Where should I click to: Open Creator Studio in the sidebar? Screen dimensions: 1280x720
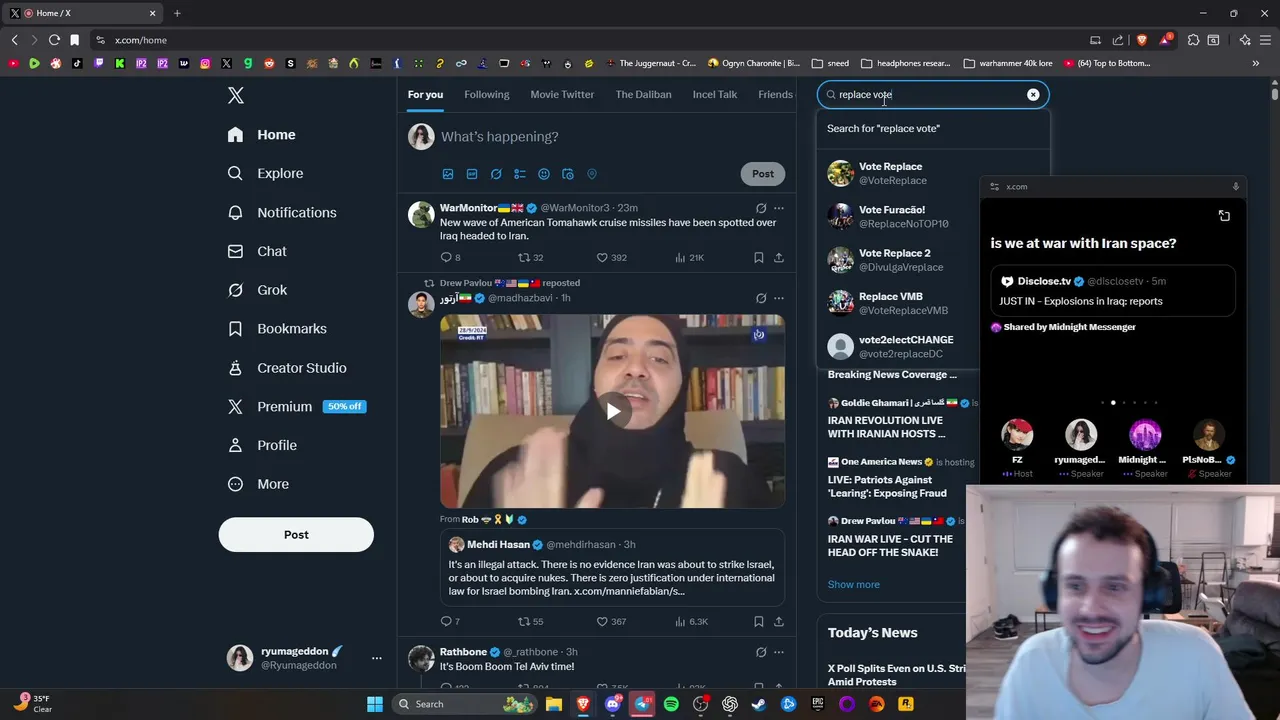(x=287, y=368)
